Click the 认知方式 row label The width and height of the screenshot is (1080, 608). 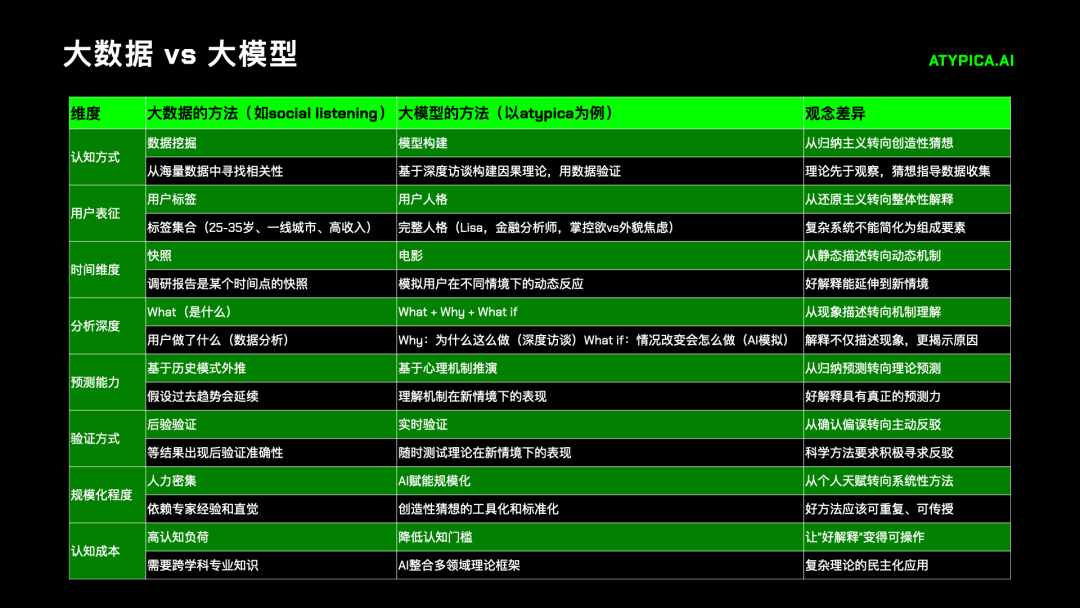point(107,157)
